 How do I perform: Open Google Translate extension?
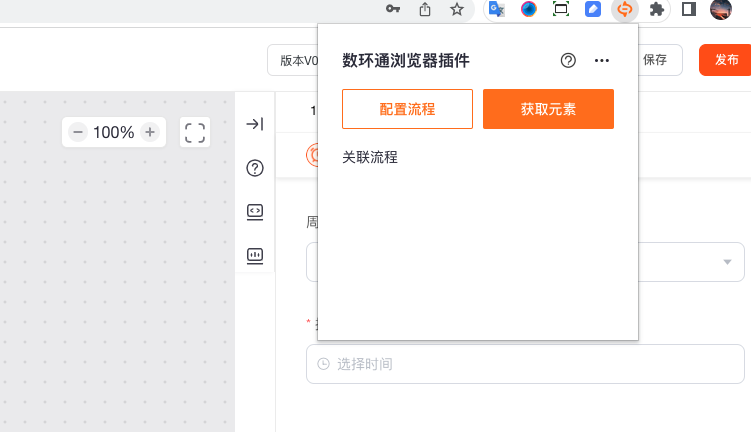point(497,9)
